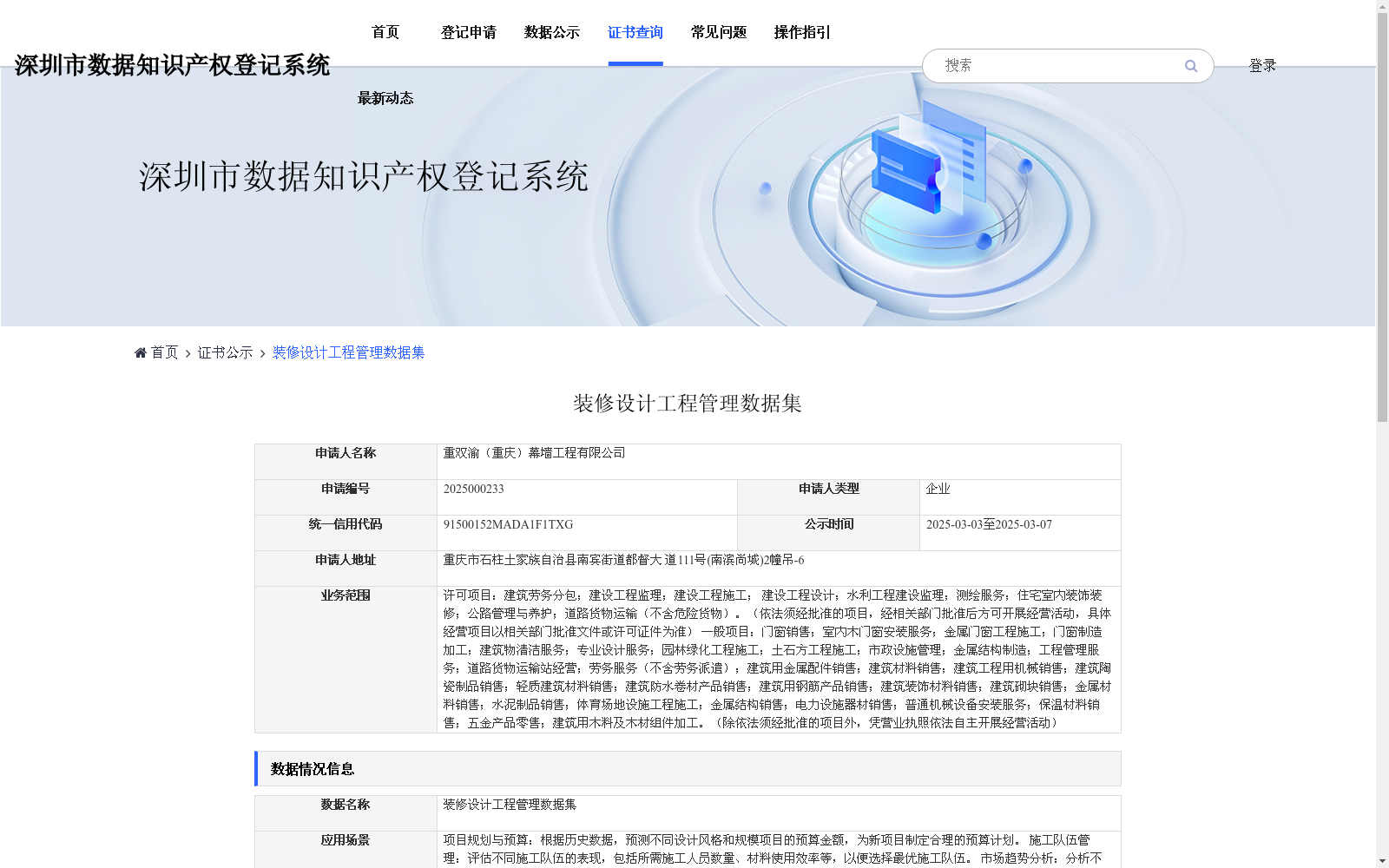Click the large banner title text

coord(364,176)
